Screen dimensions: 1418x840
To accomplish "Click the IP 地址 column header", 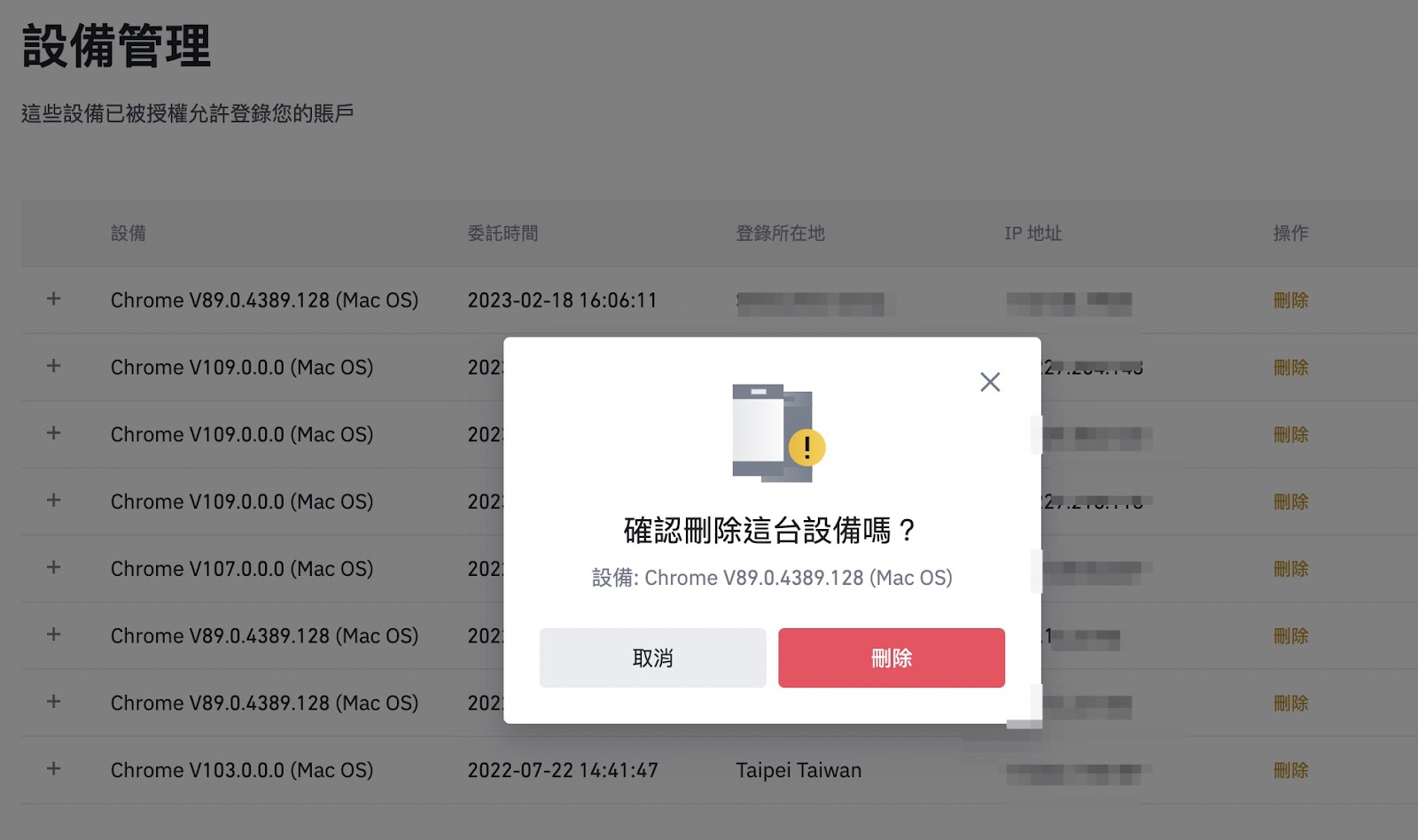I will point(1033,233).
